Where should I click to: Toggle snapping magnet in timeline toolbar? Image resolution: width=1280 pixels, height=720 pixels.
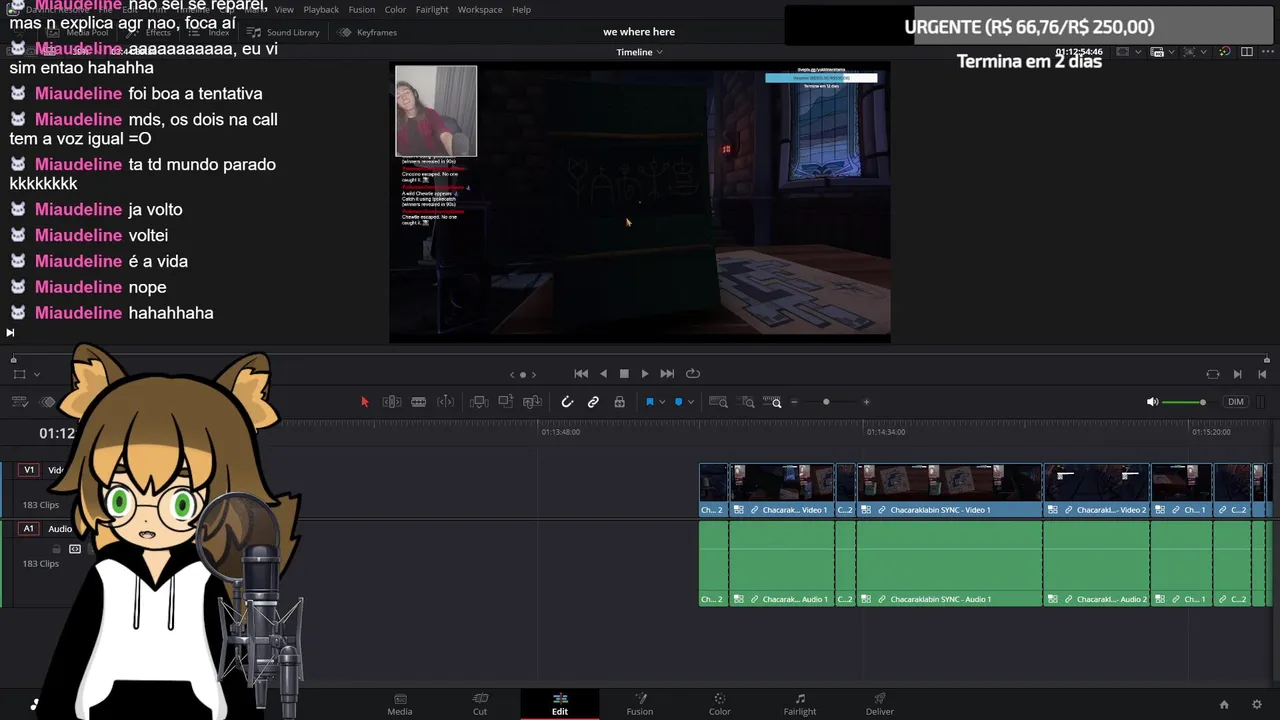[x=567, y=402]
